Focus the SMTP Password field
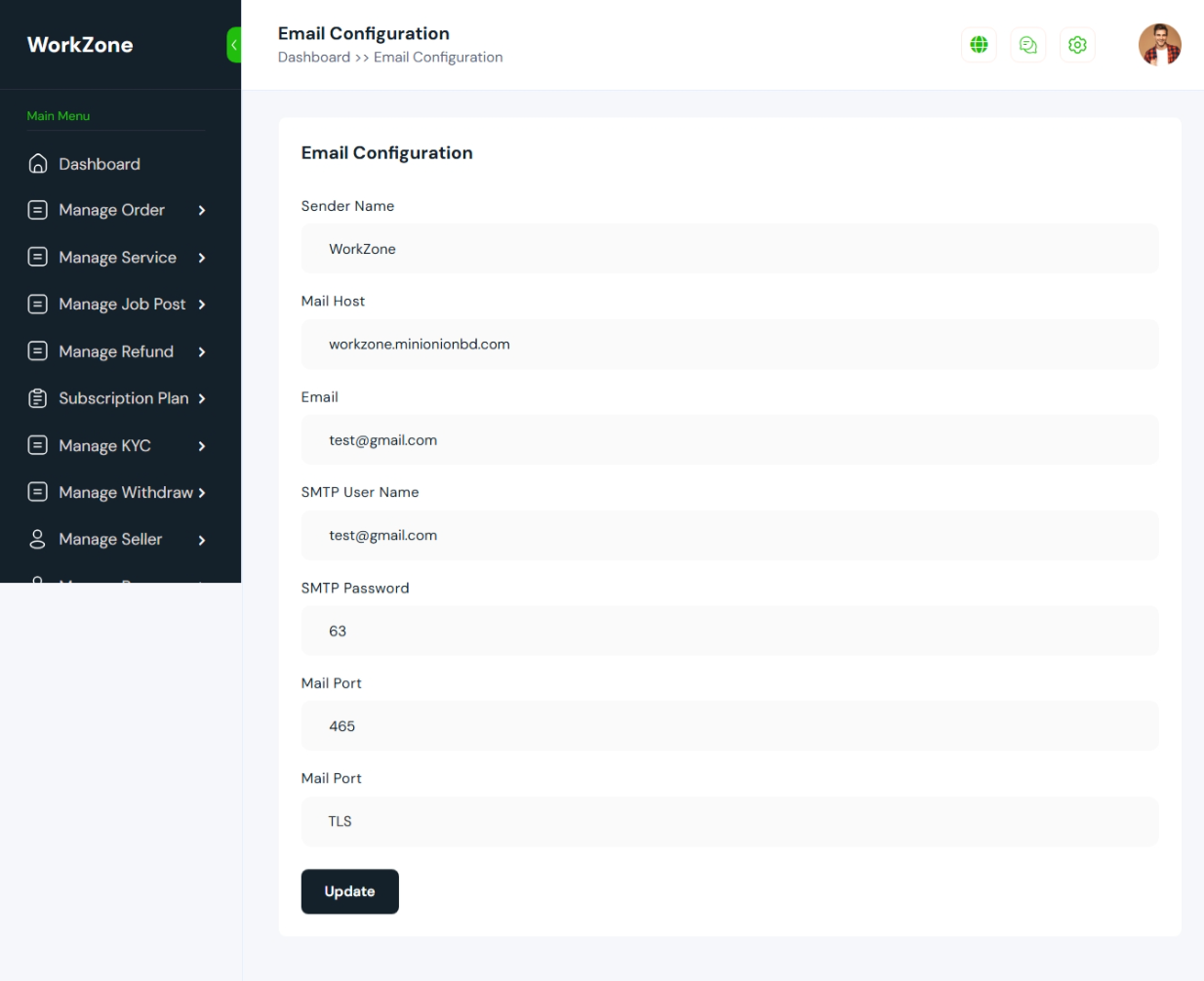The width and height of the screenshot is (1204, 981). click(x=729, y=631)
